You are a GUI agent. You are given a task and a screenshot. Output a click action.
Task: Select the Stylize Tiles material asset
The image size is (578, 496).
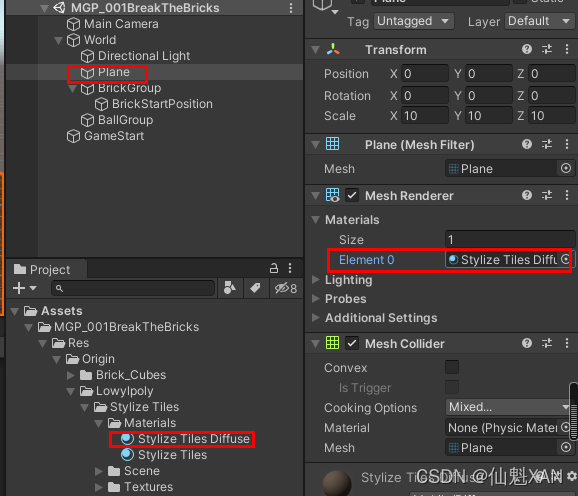[x=164, y=455]
